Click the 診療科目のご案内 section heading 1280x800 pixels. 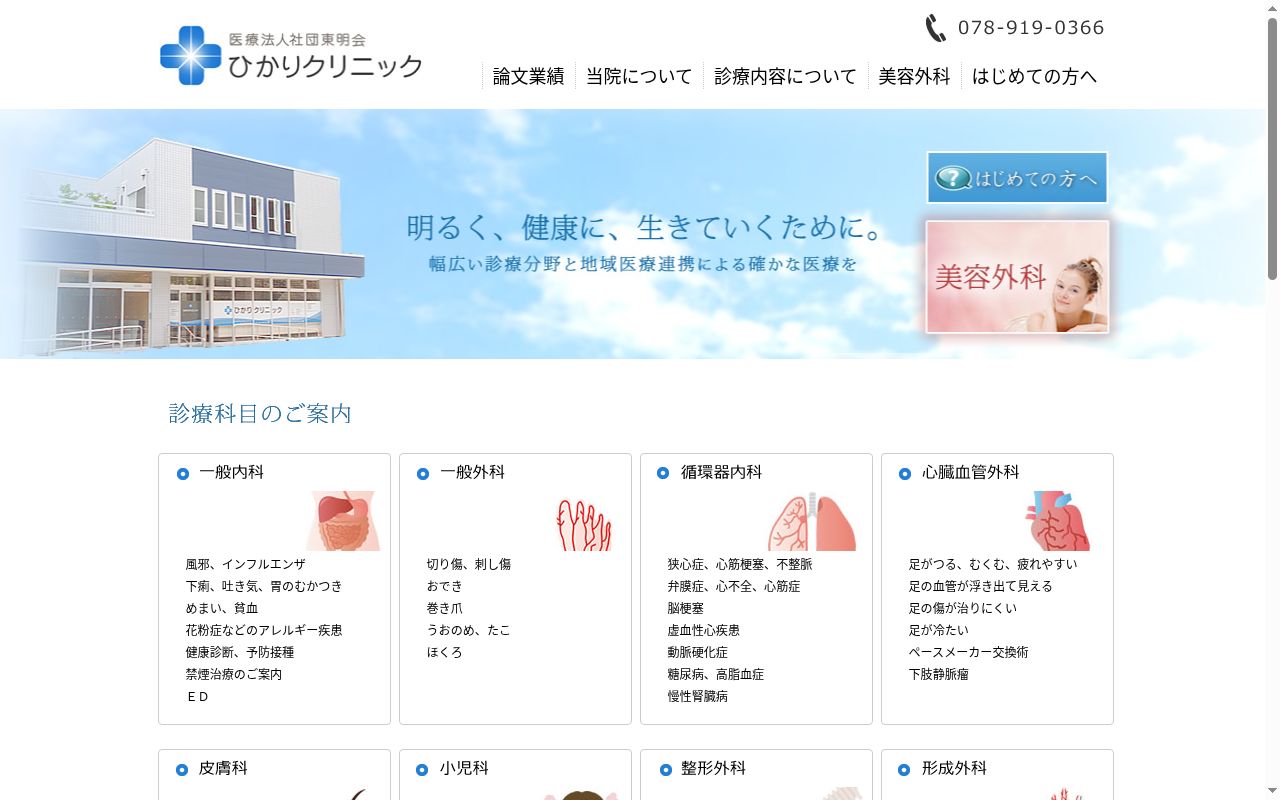pos(260,413)
